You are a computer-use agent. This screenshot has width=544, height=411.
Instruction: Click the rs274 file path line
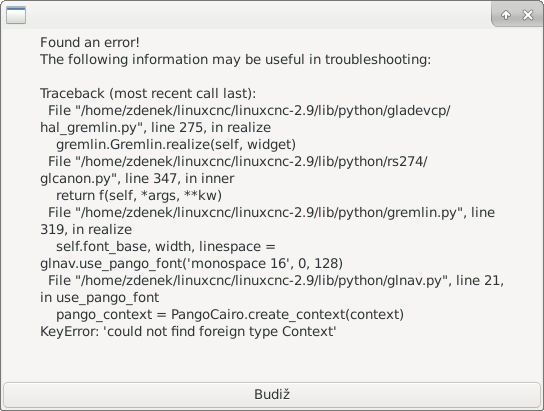click(238, 161)
